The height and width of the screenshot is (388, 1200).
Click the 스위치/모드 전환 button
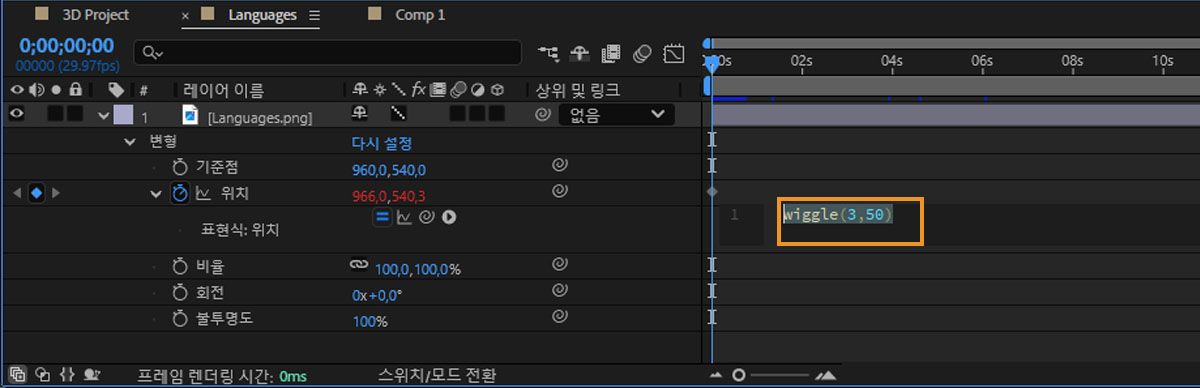pos(437,376)
